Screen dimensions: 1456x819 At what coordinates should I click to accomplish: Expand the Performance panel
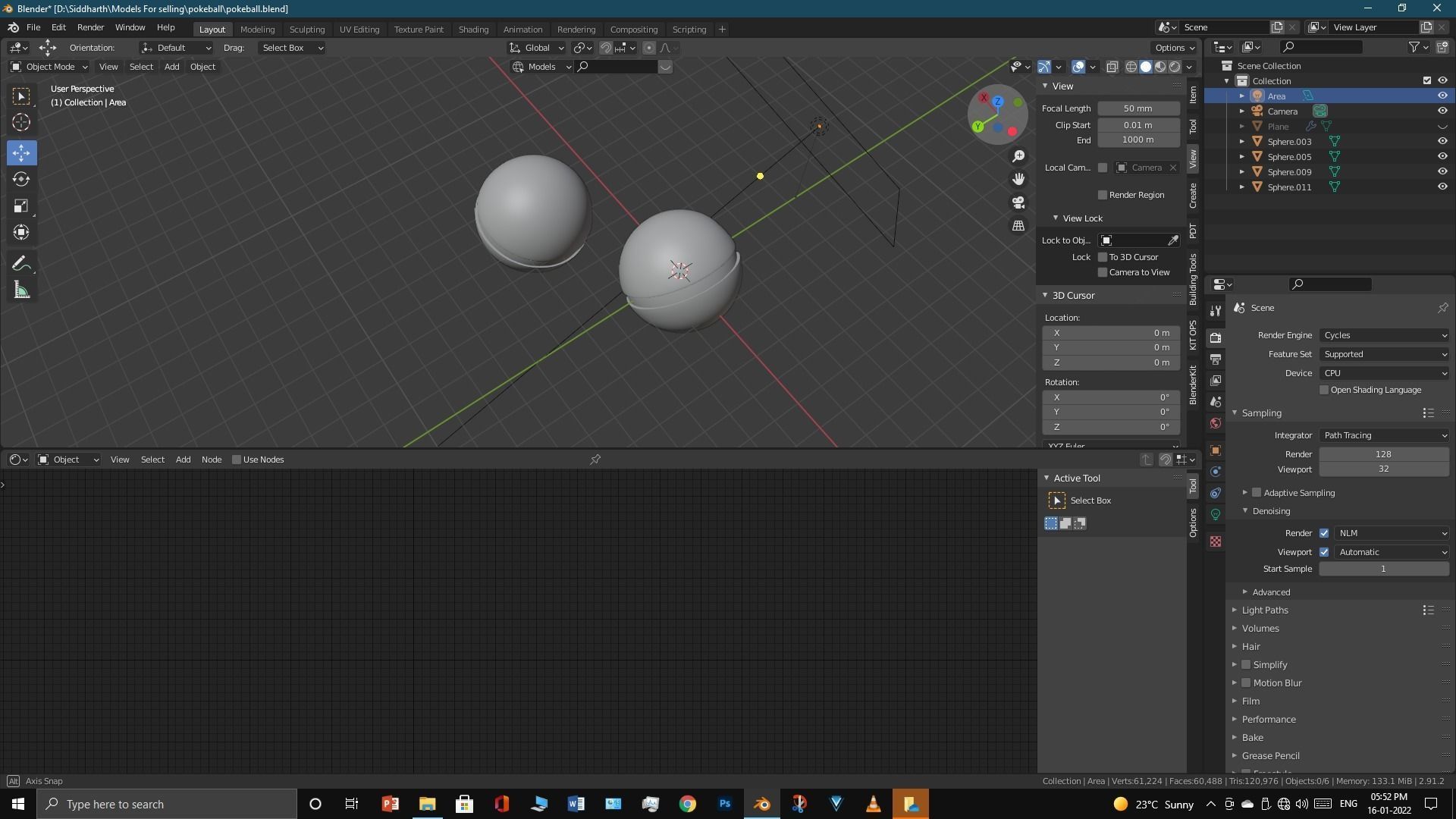pos(1268,720)
